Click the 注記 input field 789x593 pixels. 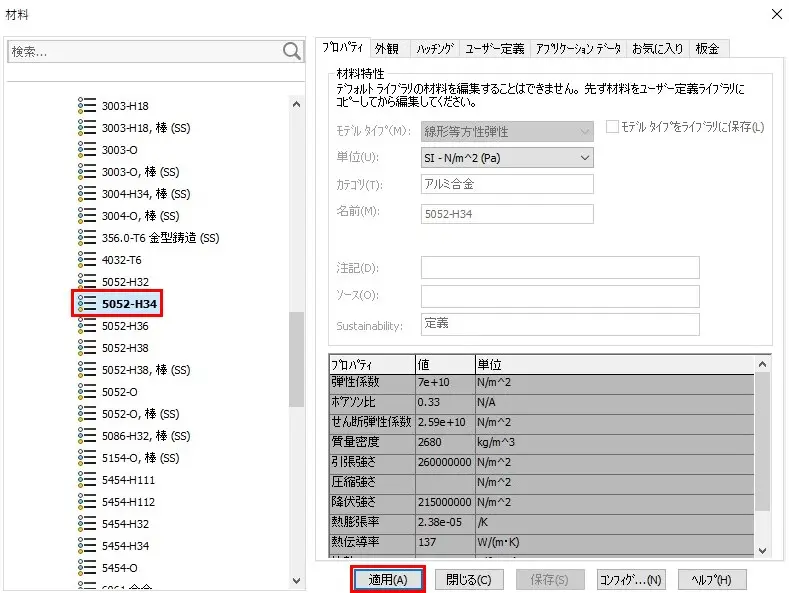pos(559,268)
